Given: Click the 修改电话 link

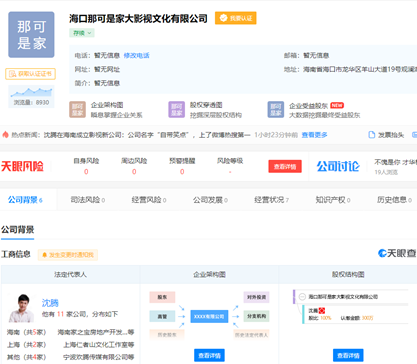Looking at the screenshot, I should [x=136, y=55].
